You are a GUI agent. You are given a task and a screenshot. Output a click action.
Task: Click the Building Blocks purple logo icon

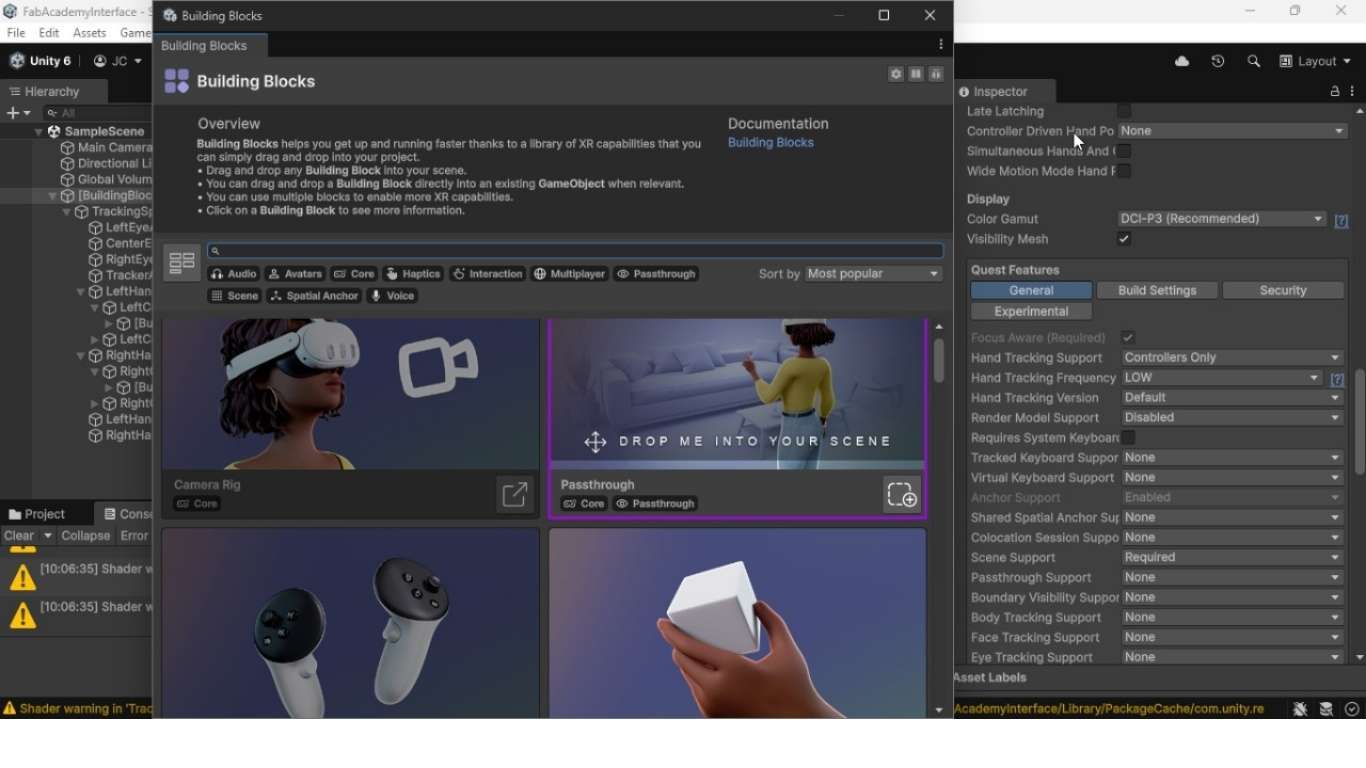click(x=176, y=81)
